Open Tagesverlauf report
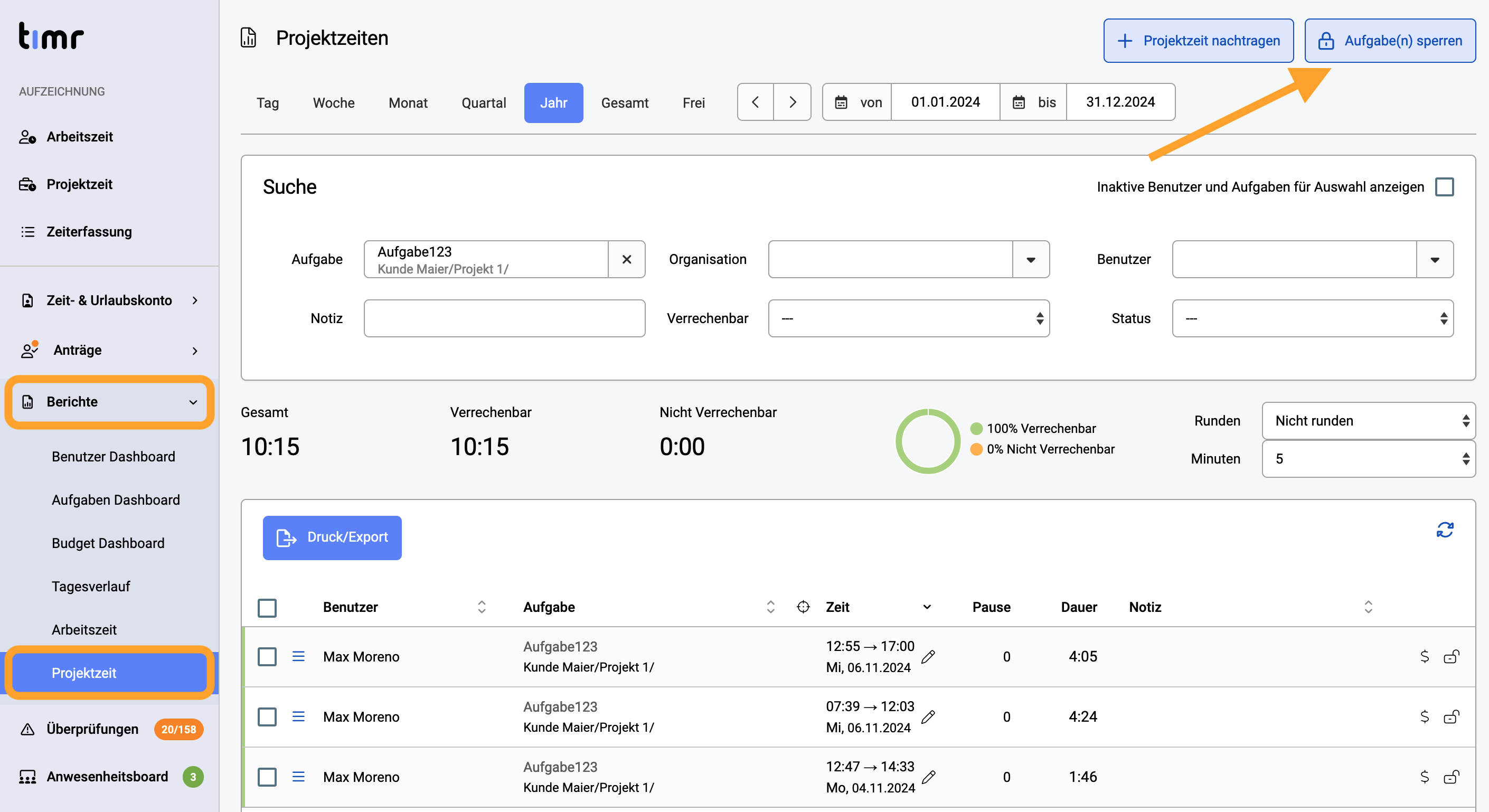The image size is (1489, 812). tap(91, 587)
